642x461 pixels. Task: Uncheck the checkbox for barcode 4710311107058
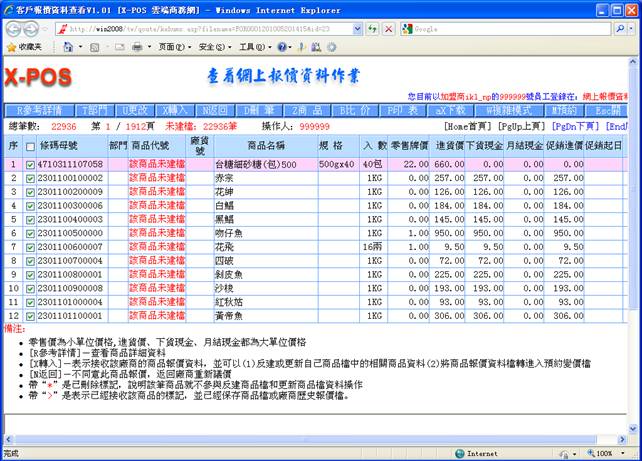coord(31,164)
